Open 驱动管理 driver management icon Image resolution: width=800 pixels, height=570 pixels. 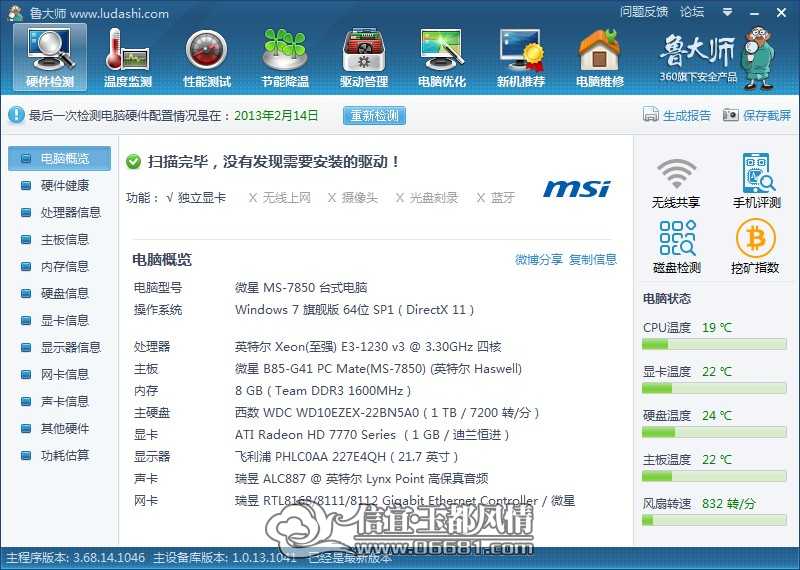pyautogui.click(x=364, y=57)
